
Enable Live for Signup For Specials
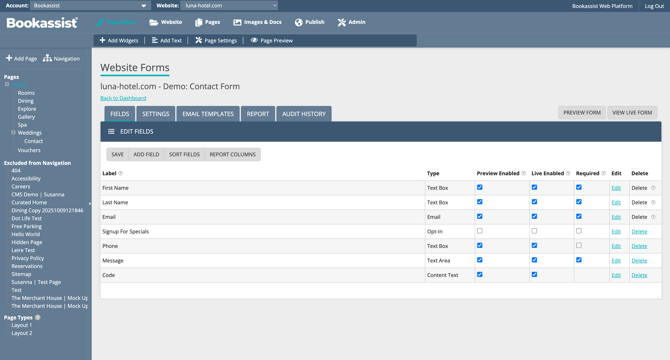[x=535, y=231]
